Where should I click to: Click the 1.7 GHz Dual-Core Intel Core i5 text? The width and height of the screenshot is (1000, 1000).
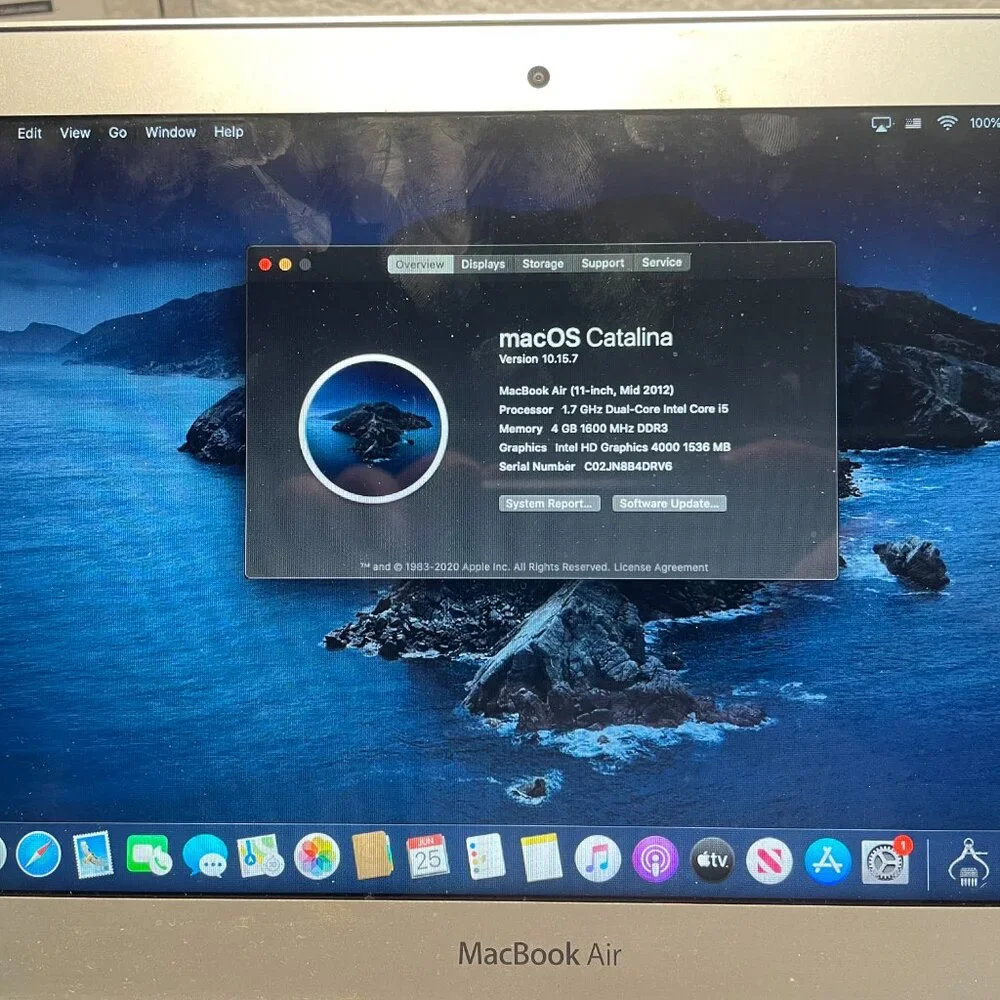point(645,409)
